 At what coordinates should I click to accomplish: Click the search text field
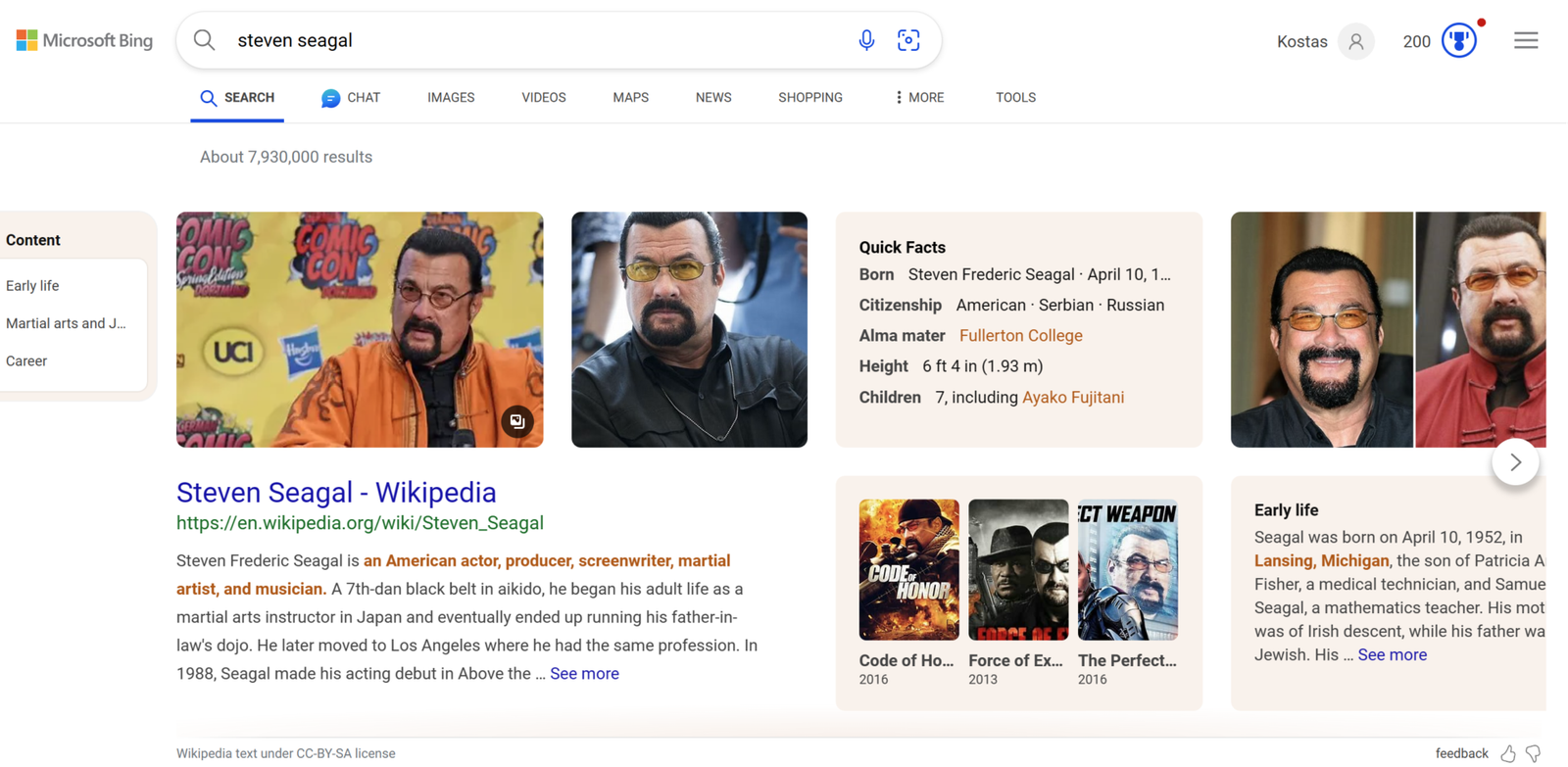[x=529, y=40]
